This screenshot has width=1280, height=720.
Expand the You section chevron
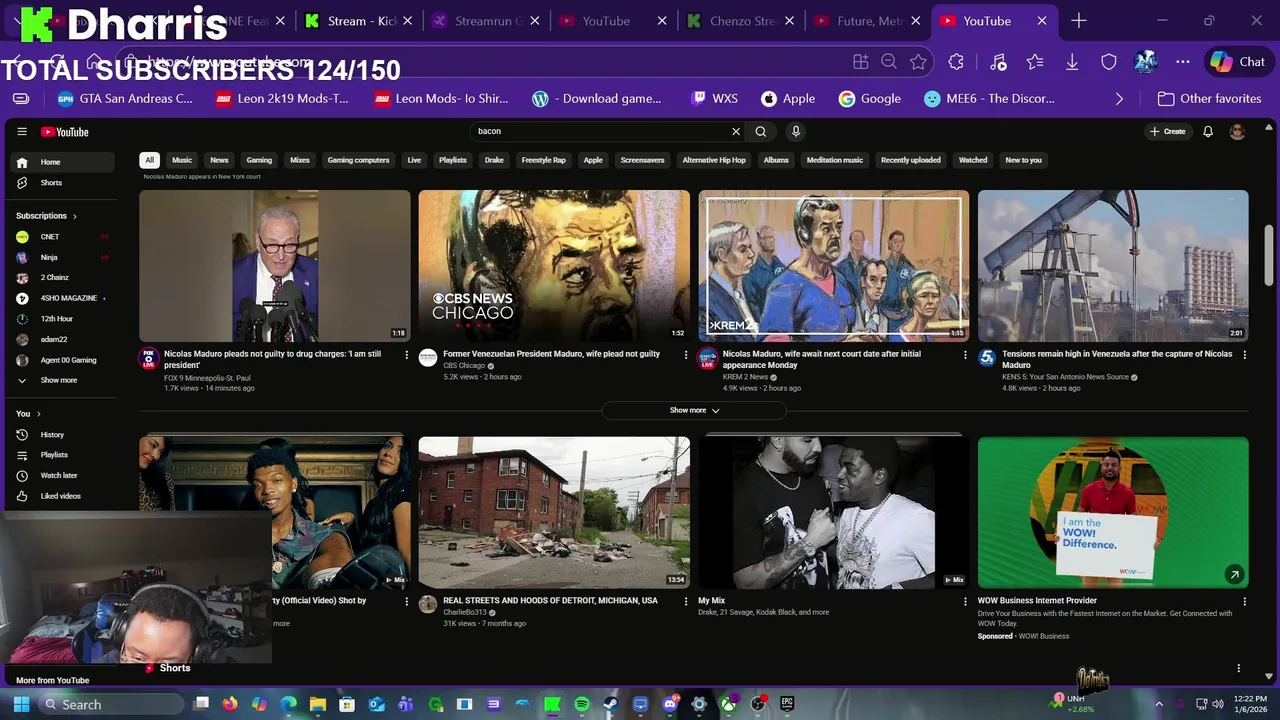pyautogui.click(x=38, y=414)
